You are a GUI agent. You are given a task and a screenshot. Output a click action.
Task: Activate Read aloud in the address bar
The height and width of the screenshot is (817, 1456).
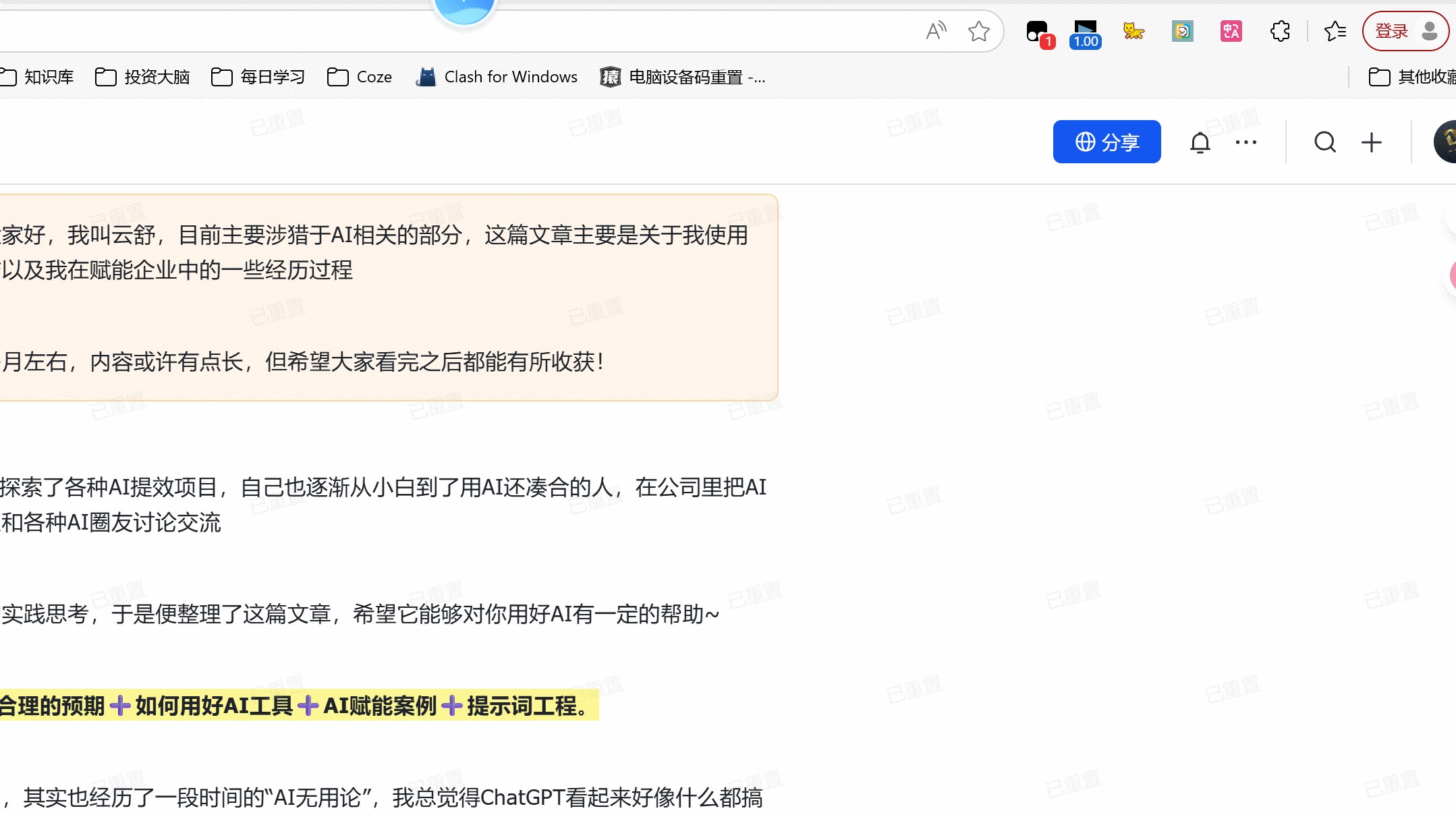(936, 30)
